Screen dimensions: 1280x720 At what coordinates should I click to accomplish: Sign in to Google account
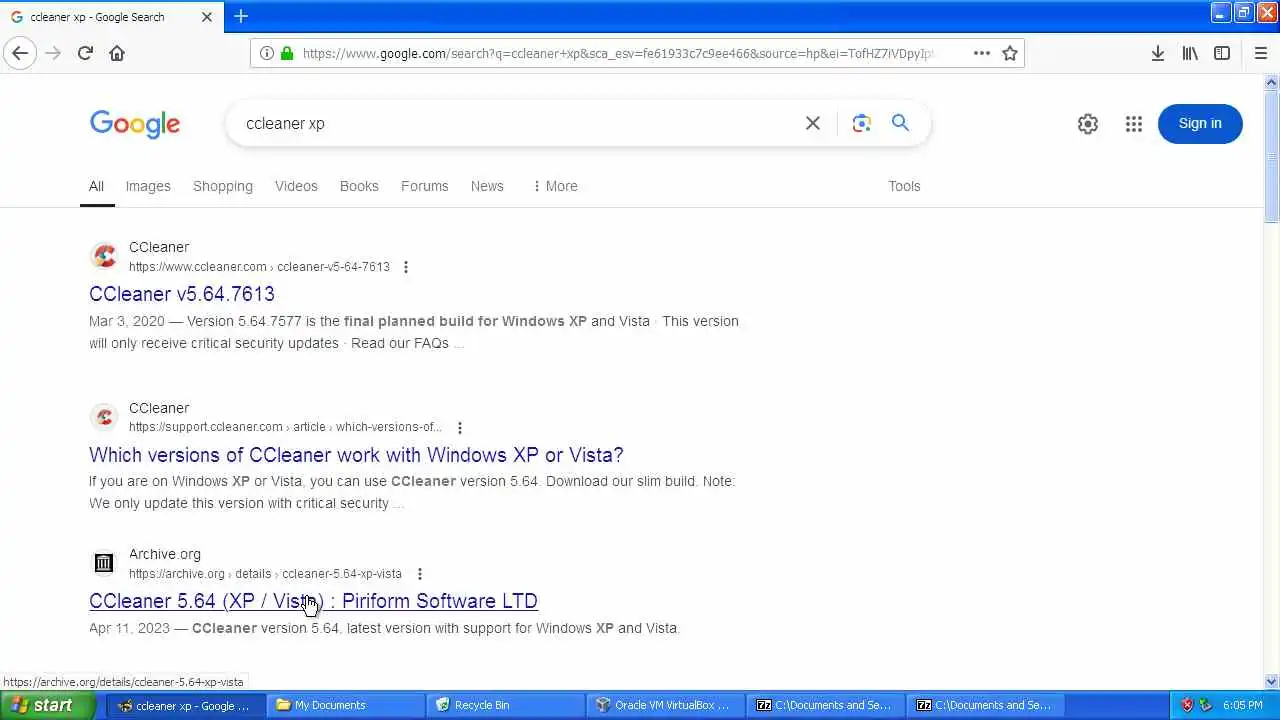click(1200, 124)
